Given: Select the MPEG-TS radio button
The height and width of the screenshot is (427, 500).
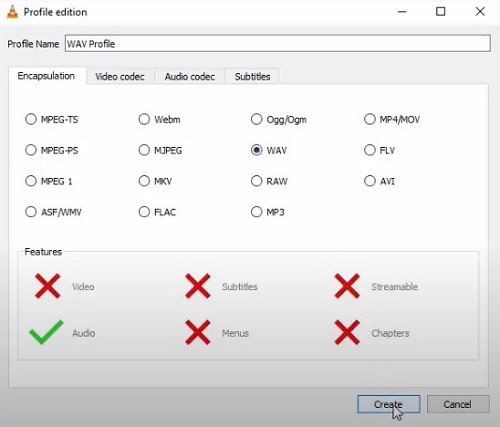Looking at the screenshot, I should (31, 119).
